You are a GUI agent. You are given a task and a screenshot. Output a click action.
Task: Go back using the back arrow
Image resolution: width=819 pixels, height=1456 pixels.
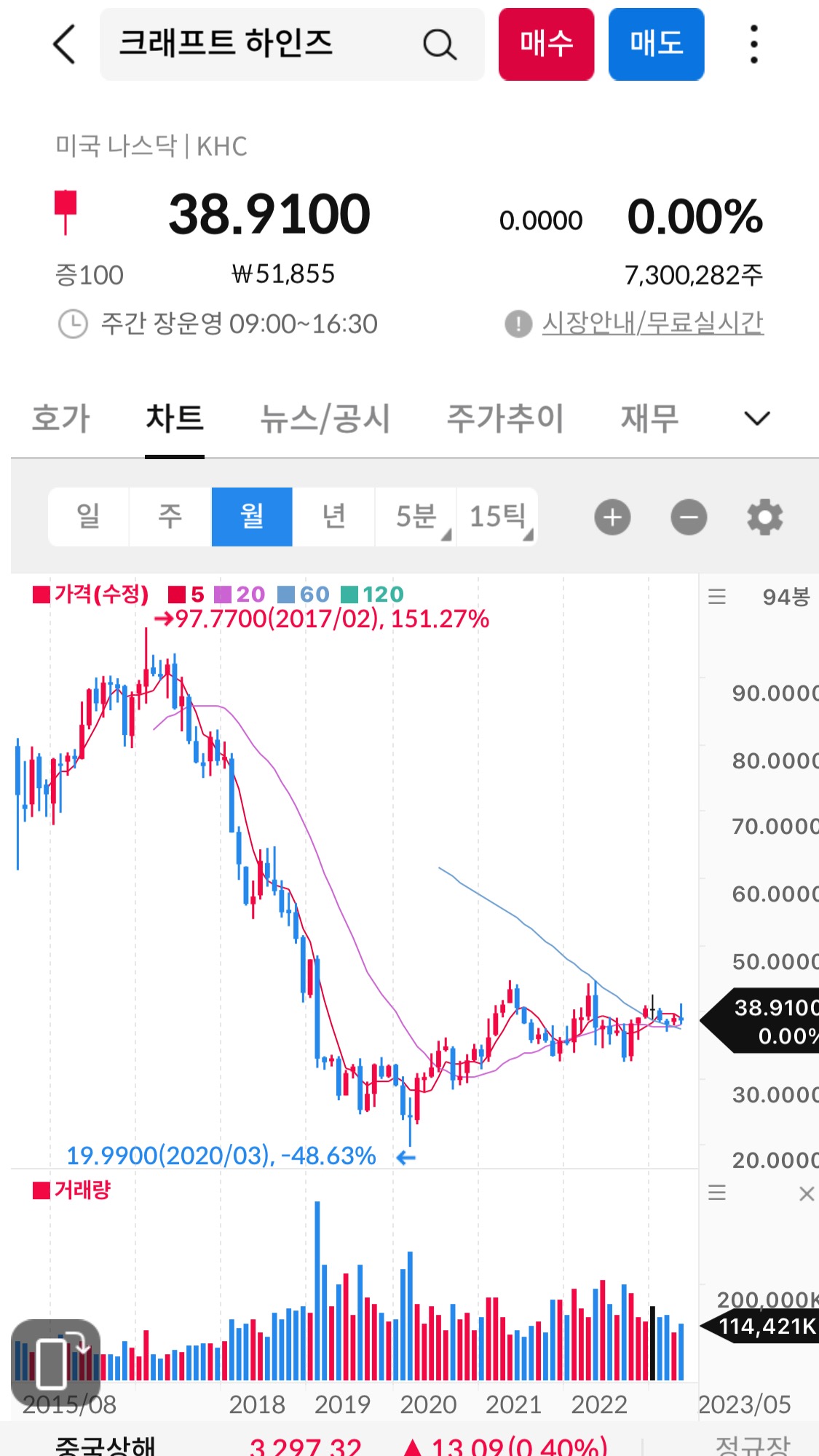click(x=63, y=44)
